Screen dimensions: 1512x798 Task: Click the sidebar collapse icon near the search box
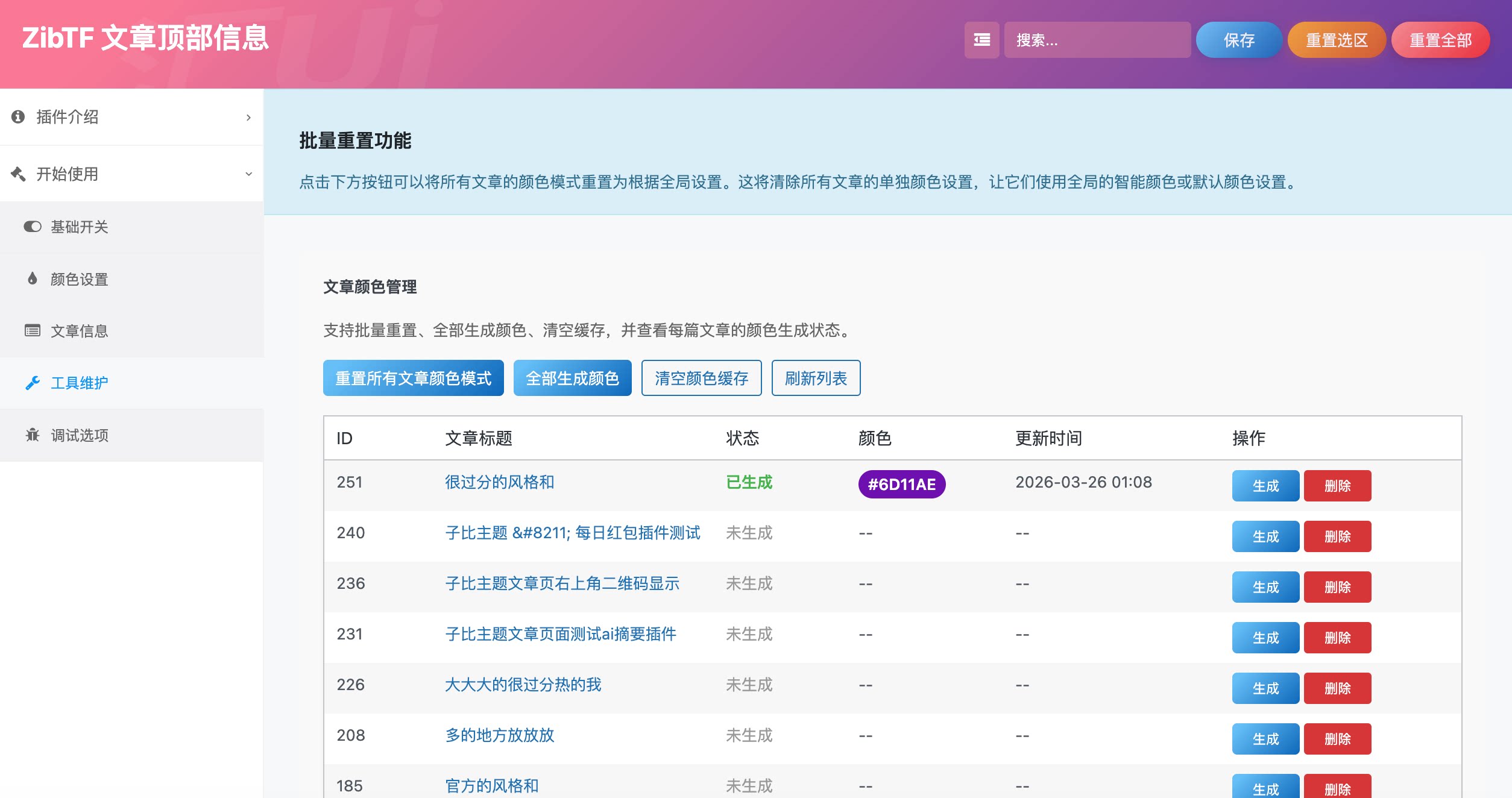click(x=981, y=40)
